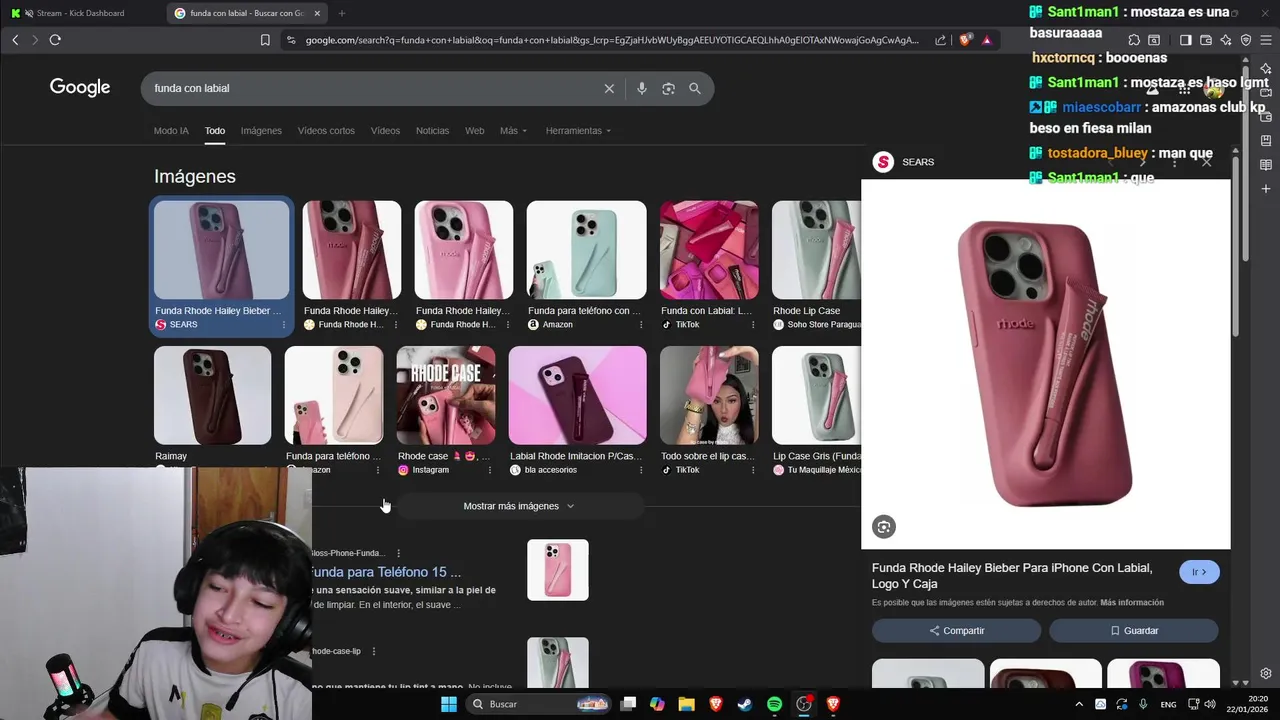Expand Mostrar más imágenes

click(519, 506)
